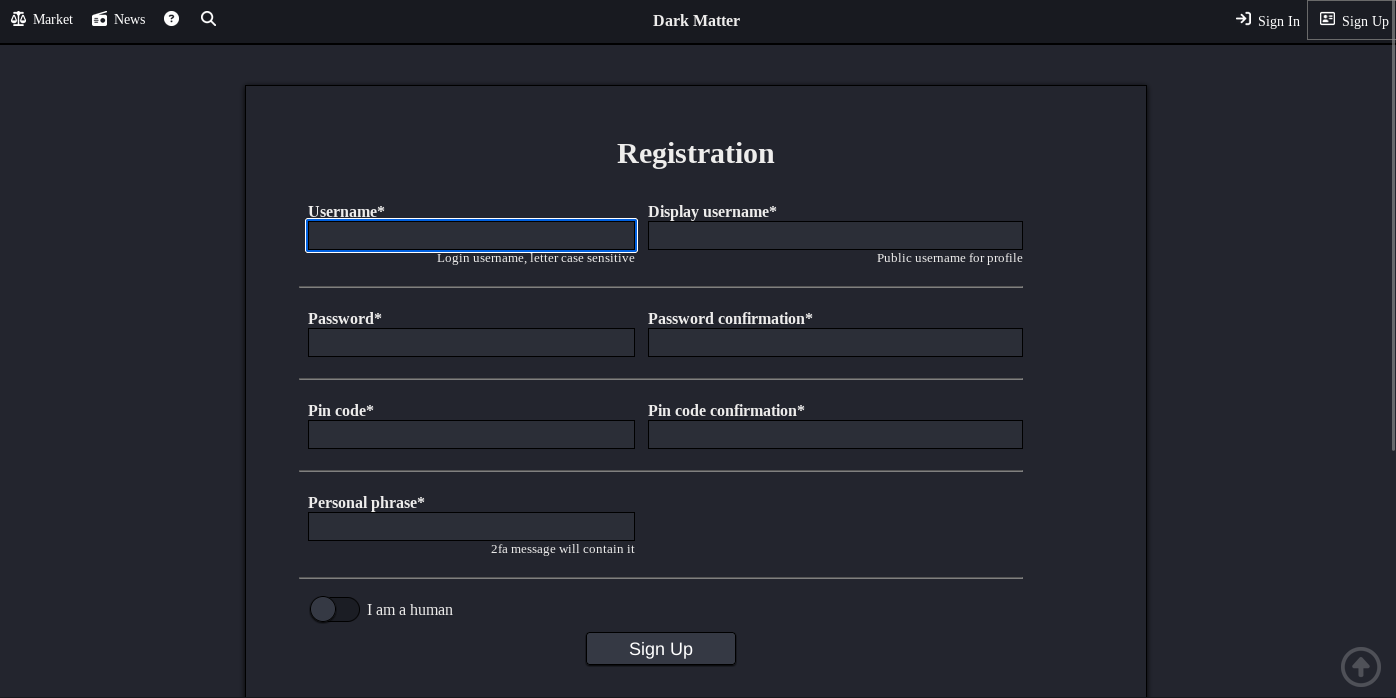
Task: Click 'Public username for profile' hint
Action: 950,258
